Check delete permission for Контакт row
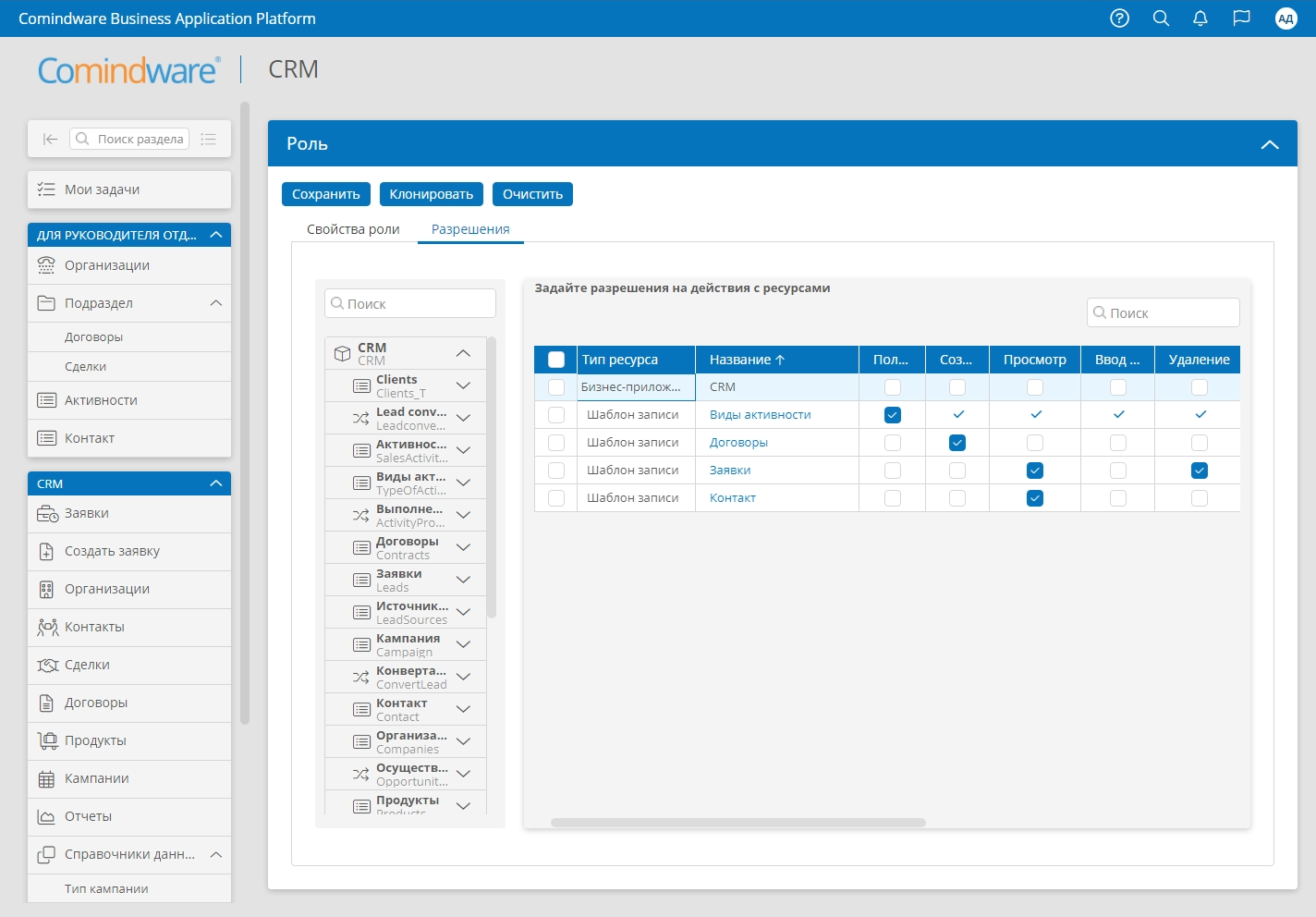 click(1200, 498)
